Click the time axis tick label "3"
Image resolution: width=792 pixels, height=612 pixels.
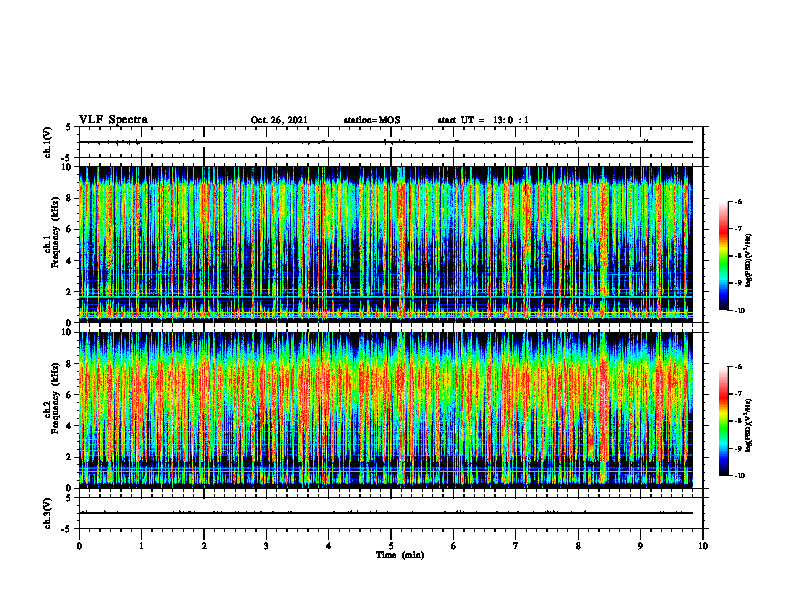266,546
